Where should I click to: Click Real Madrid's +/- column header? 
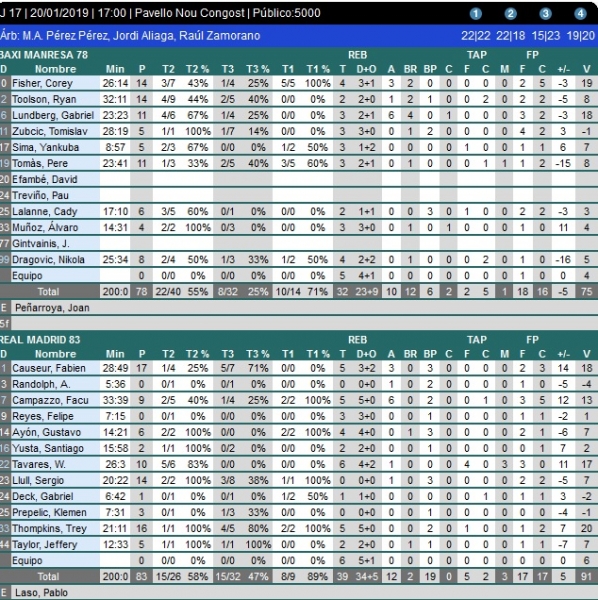[564, 354]
